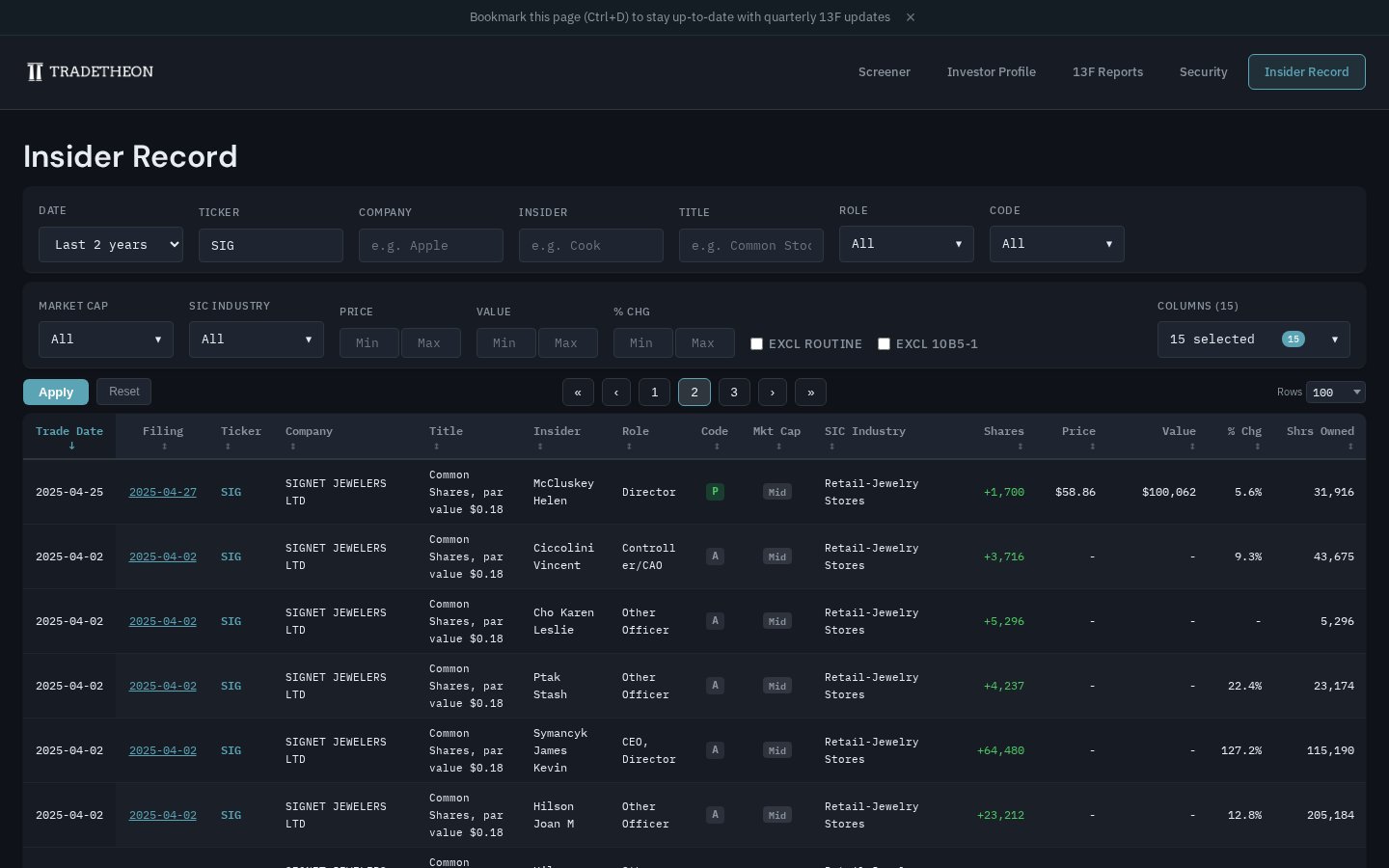The height and width of the screenshot is (868, 1389).
Task: Open the Insider Record nav item
Action: click(1307, 72)
